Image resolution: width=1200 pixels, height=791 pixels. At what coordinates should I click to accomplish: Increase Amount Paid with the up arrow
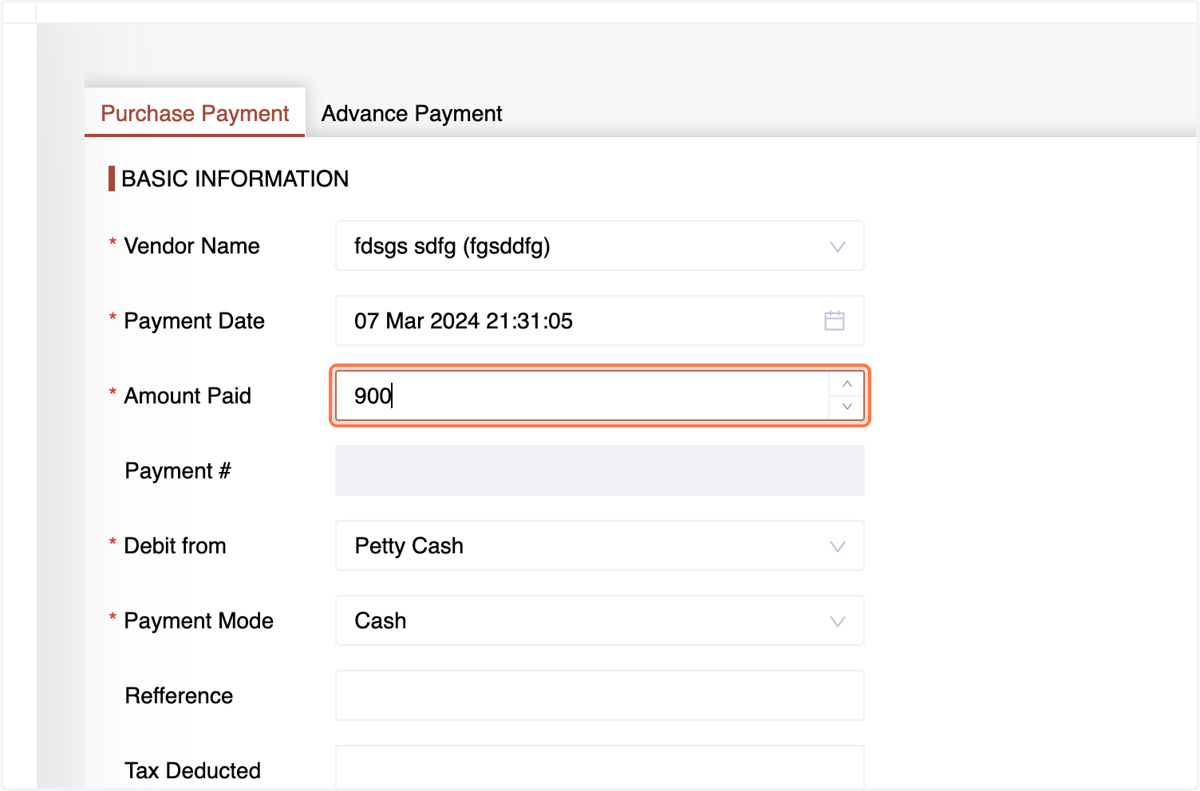pyautogui.click(x=847, y=384)
